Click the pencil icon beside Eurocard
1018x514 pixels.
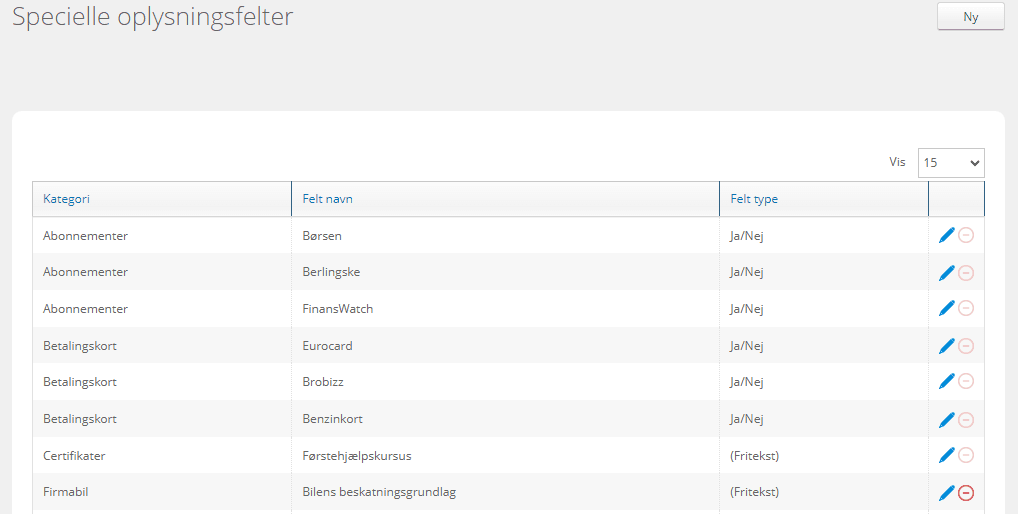coord(946,346)
